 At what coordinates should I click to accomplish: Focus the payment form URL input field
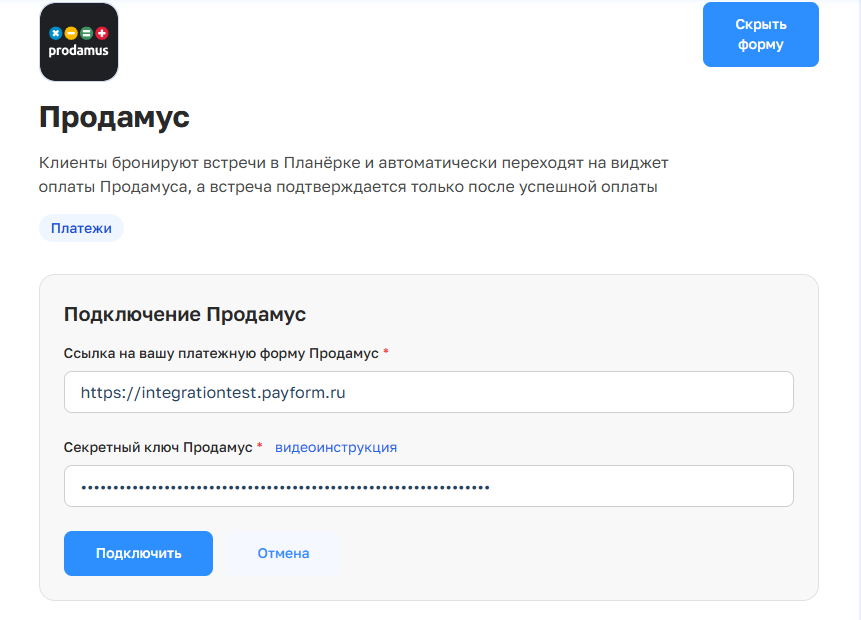click(428, 392)
